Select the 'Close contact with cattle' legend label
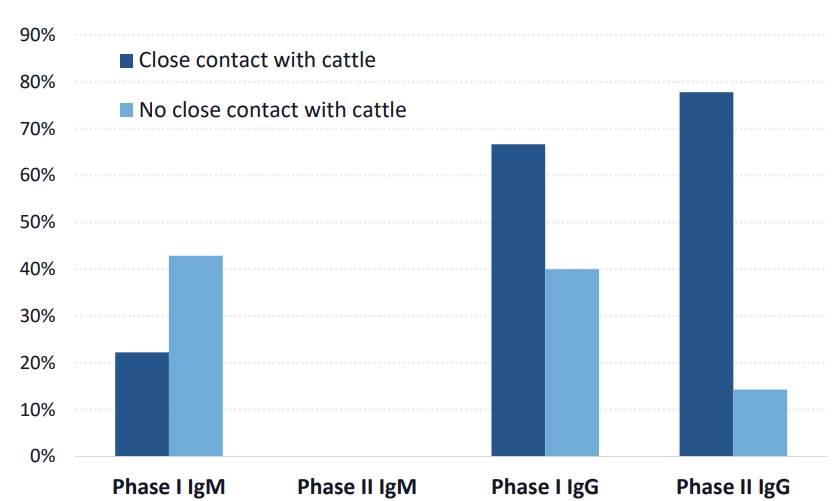 click(257, 60)
